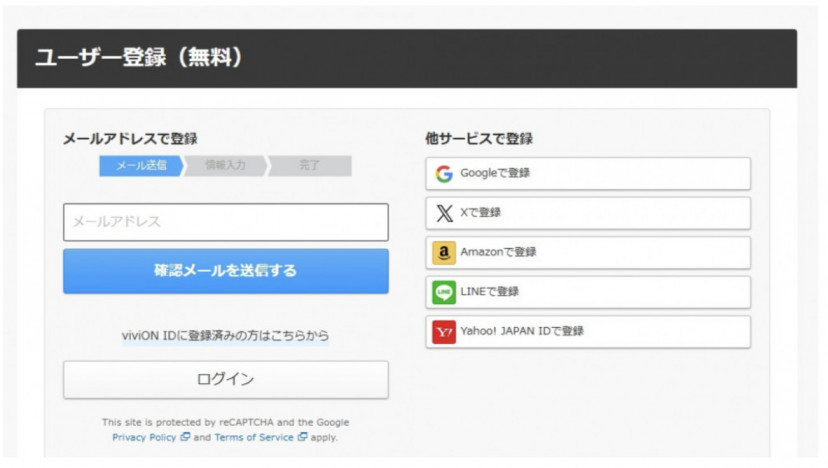Send confirmation with 確認メールを送信する button
The width and height of the screenshot is (828, 468).
(225, 271)
